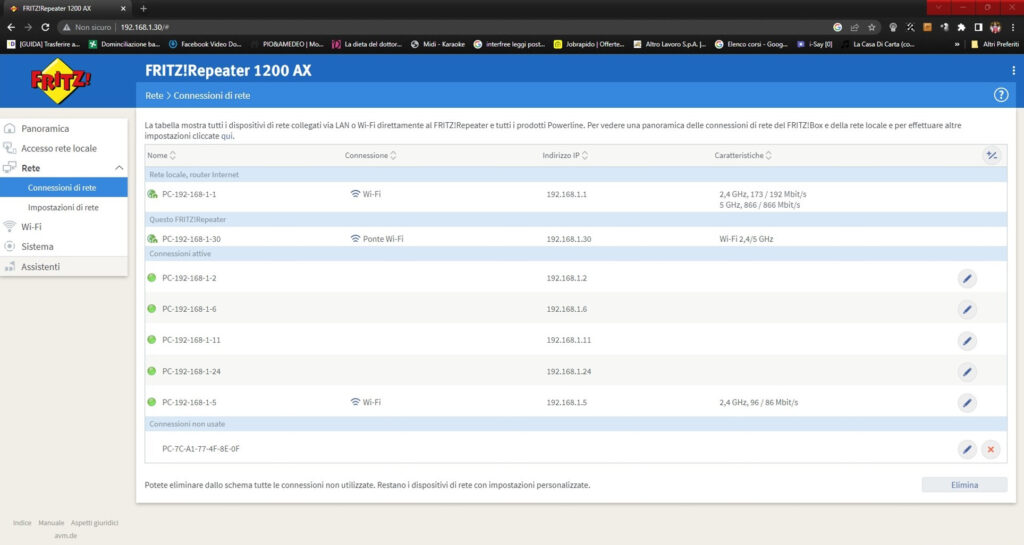Open the three-dot menu in the FRITZ!Repeater header
1024x545 pixels.
point(1013,70)
